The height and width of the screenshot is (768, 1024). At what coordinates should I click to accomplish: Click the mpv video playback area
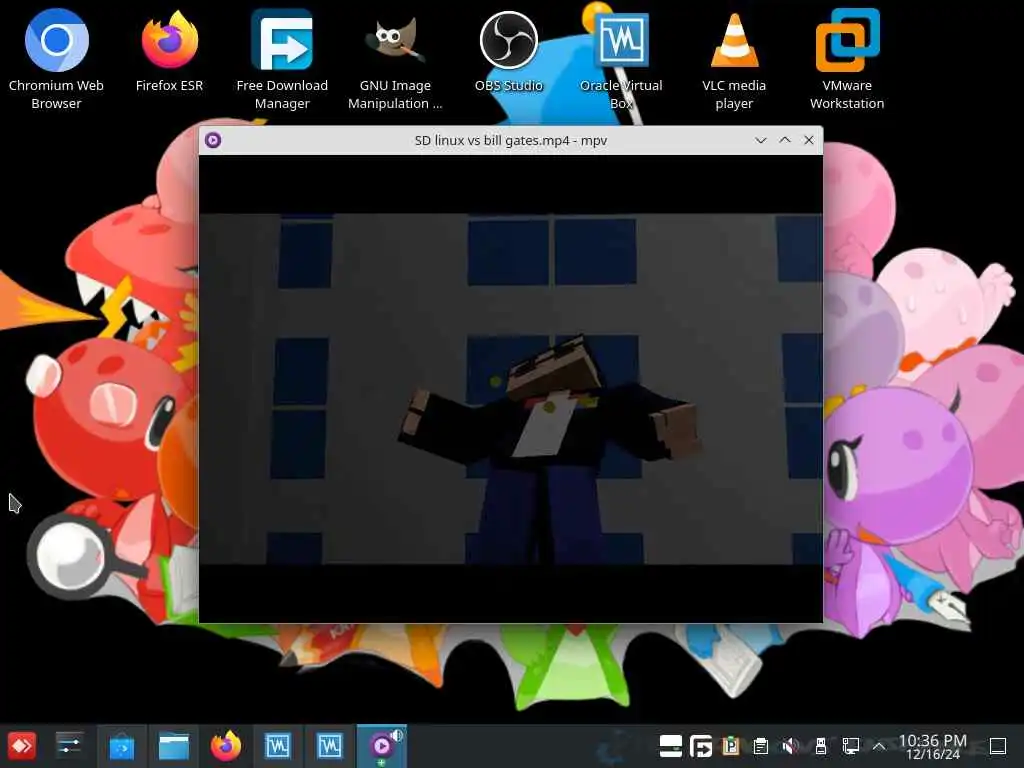tap(511, 389)
